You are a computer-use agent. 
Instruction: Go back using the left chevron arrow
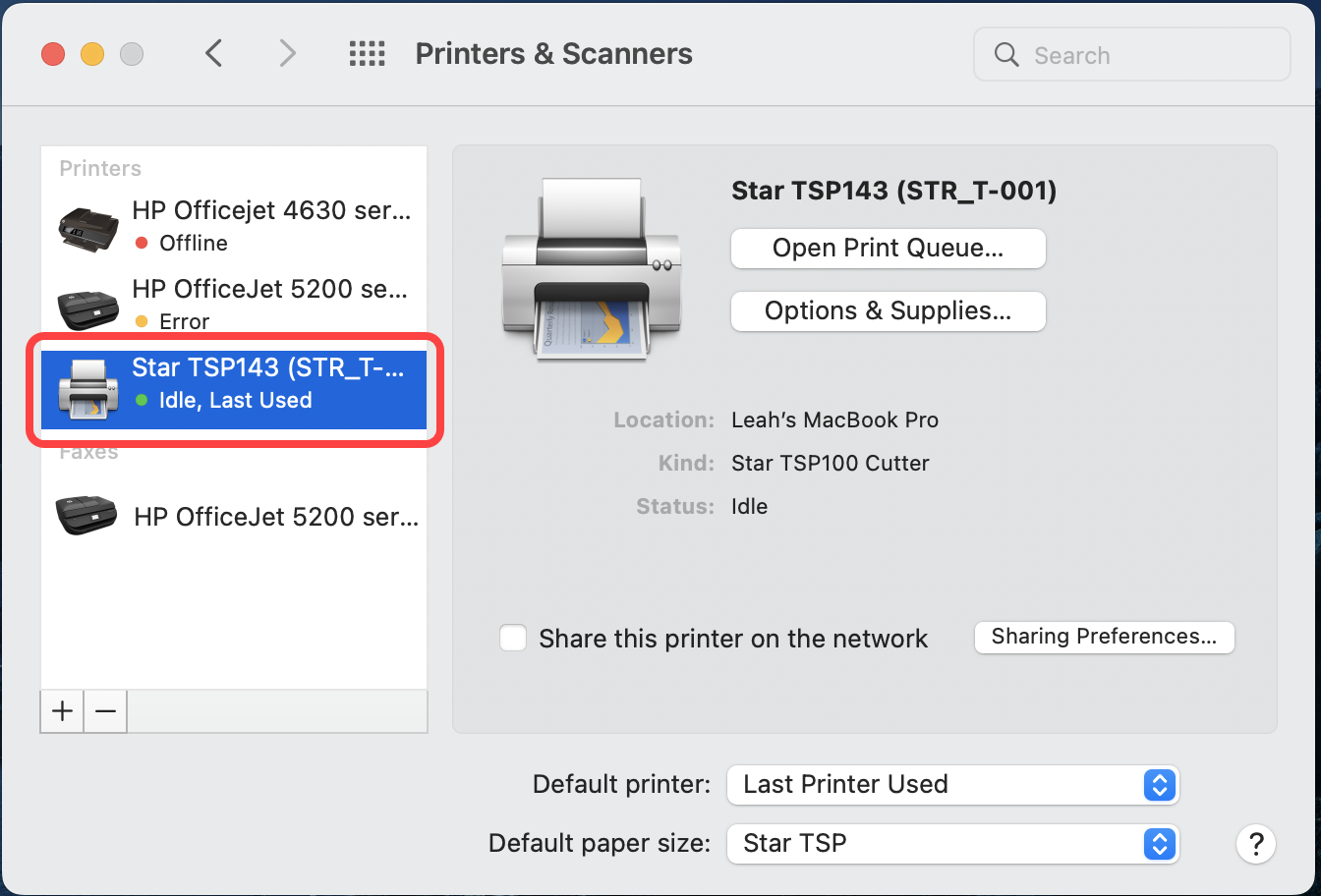click(x=213, y=53)
